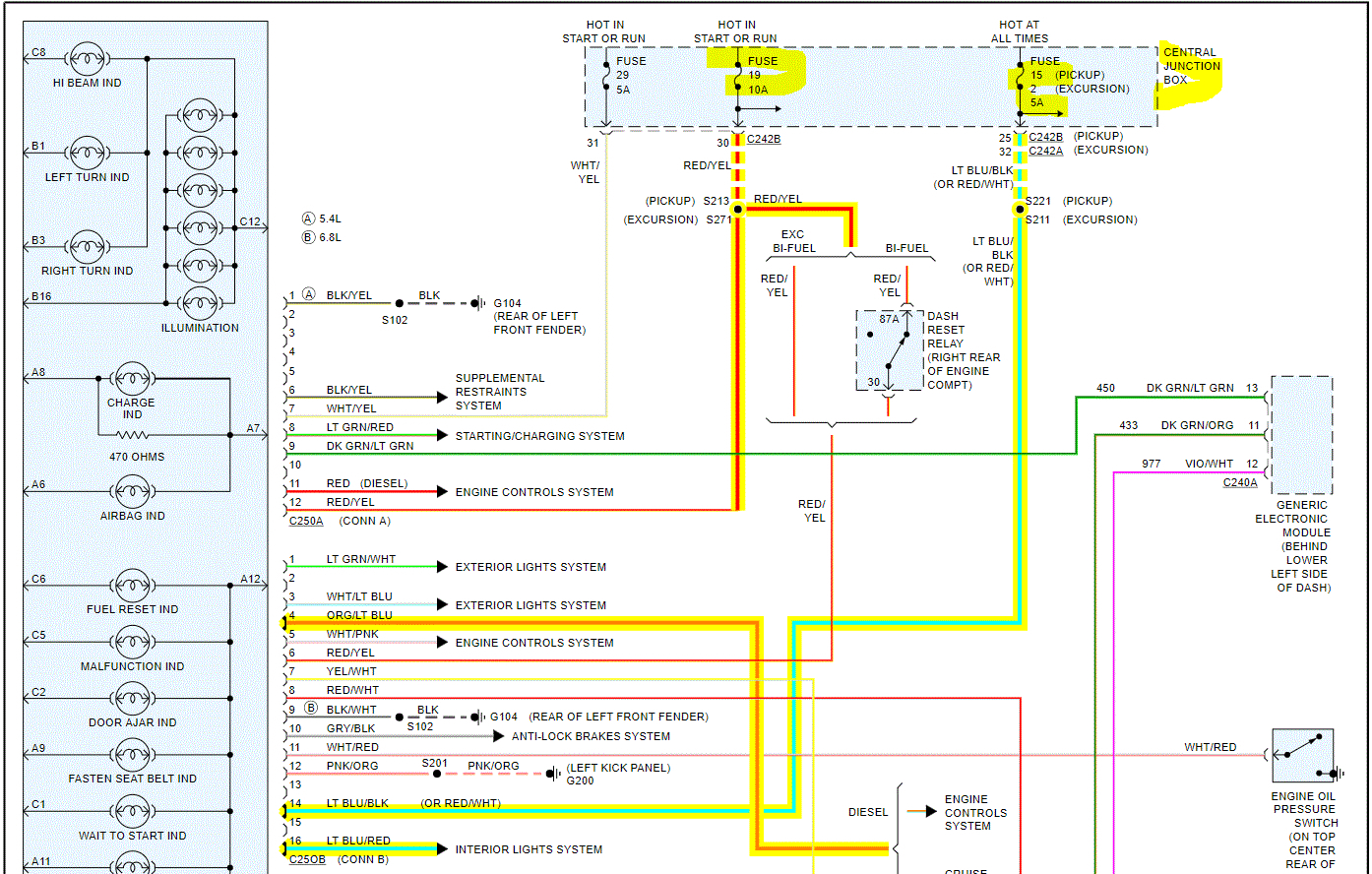
Task: Click the MALFUNCTION IND lamp symbol
Action: (131, 642)
